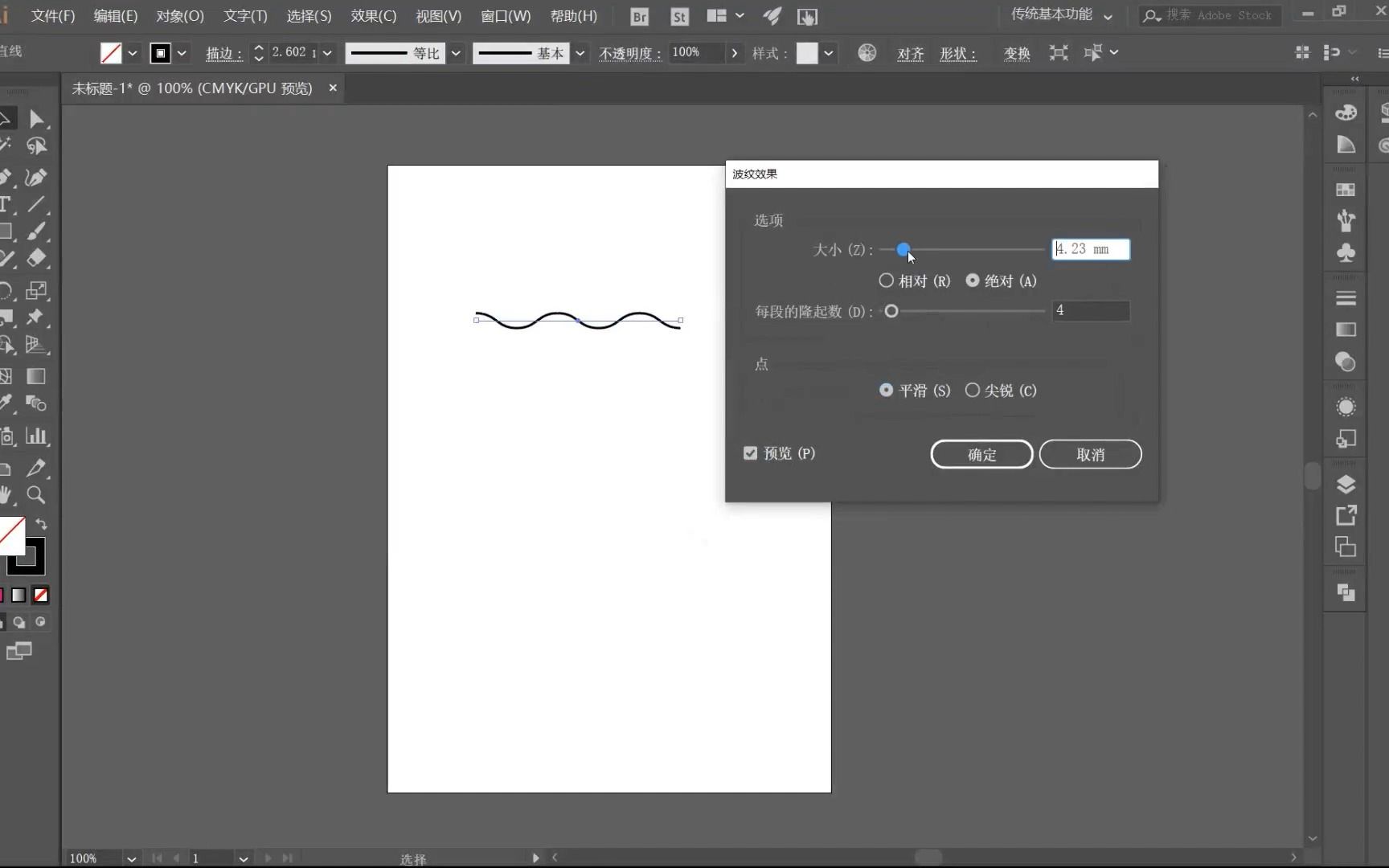Open the Transparency panel

(1346, 362)
